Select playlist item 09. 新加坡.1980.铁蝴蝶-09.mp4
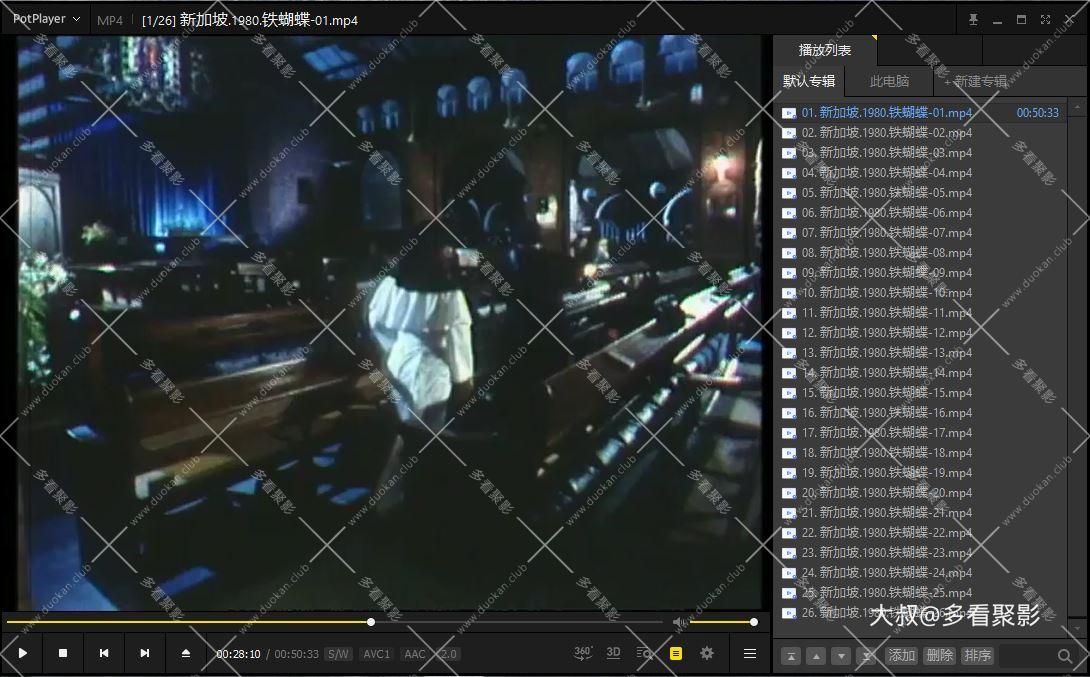Image resolution: width=1090 pixels, height=677 pixels. point(920,272)
